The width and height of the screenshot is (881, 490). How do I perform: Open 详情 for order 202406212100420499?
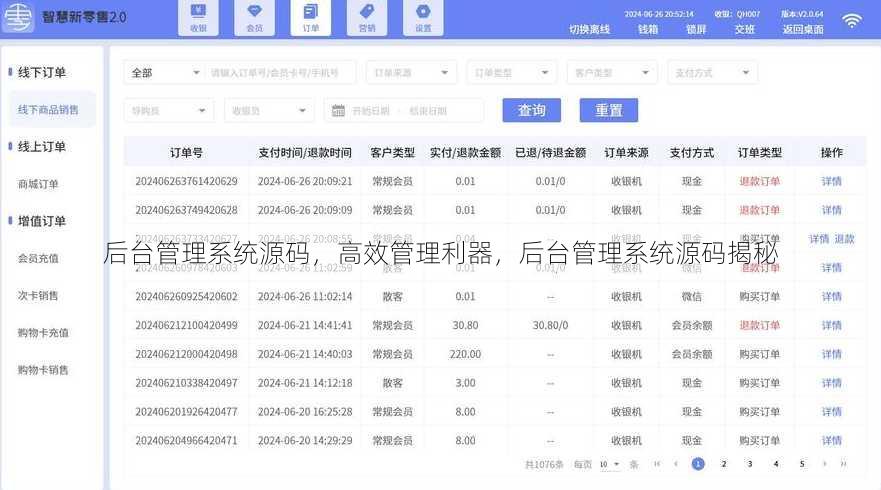(832, 325)
